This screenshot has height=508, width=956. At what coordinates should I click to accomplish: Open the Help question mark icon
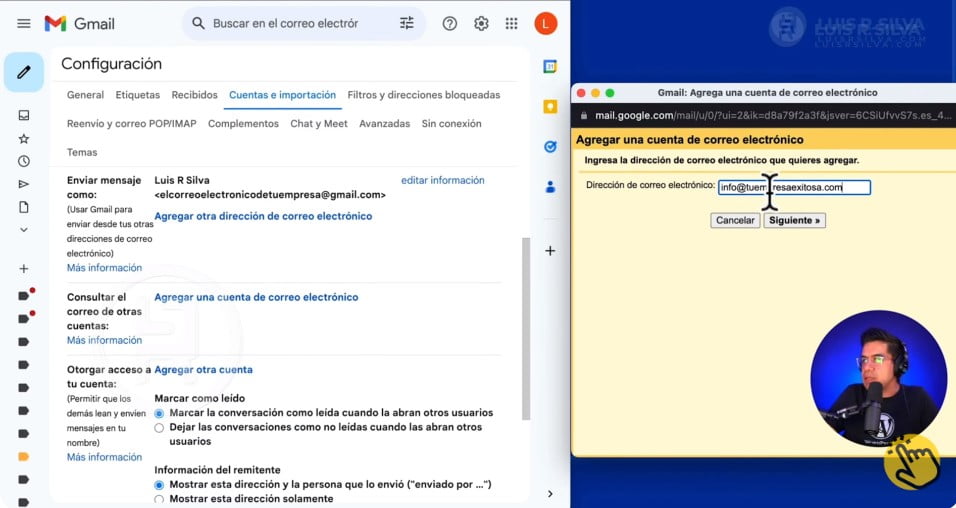click(450, 24)
